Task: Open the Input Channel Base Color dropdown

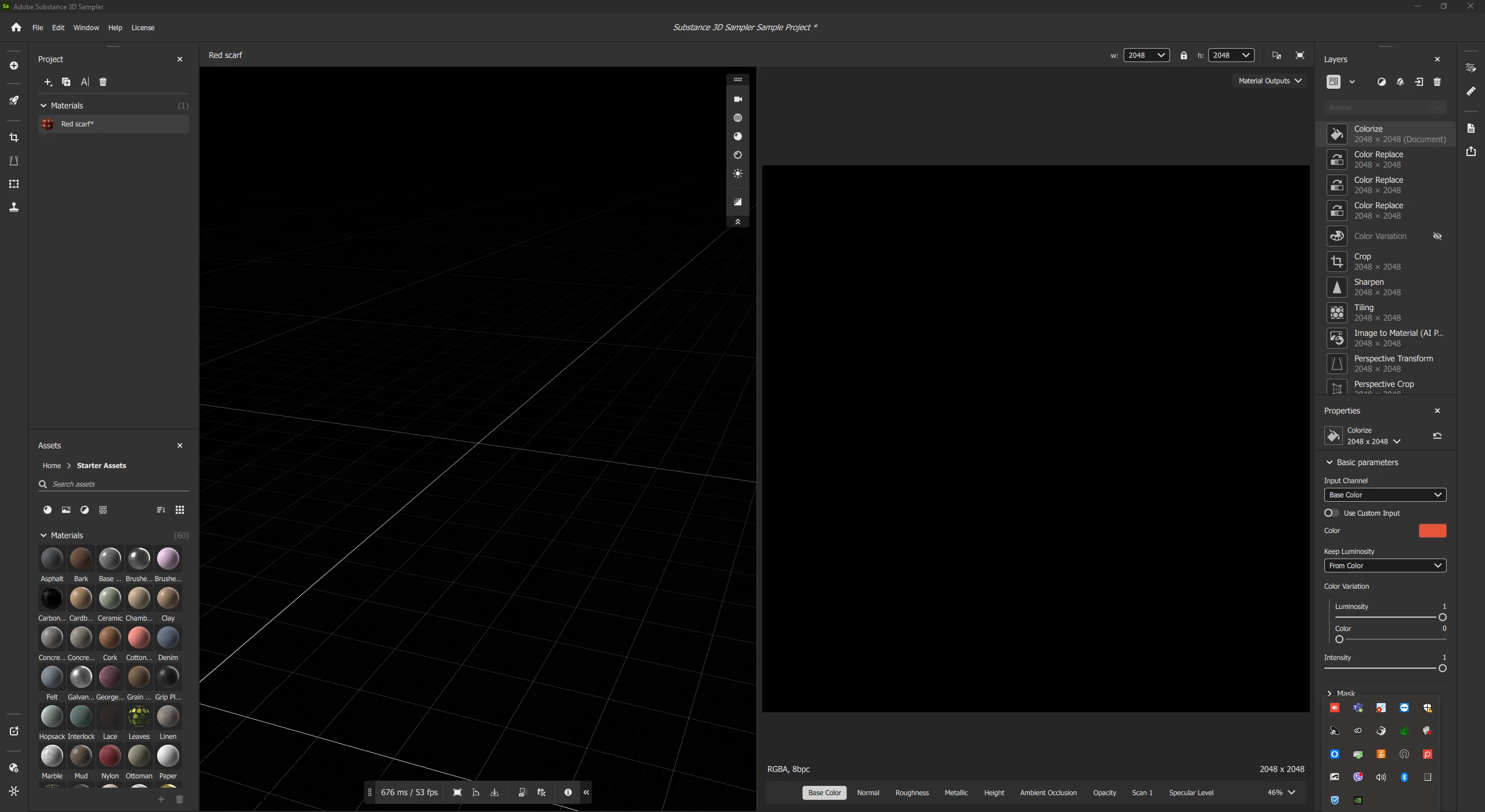Action: (1385, 495)
